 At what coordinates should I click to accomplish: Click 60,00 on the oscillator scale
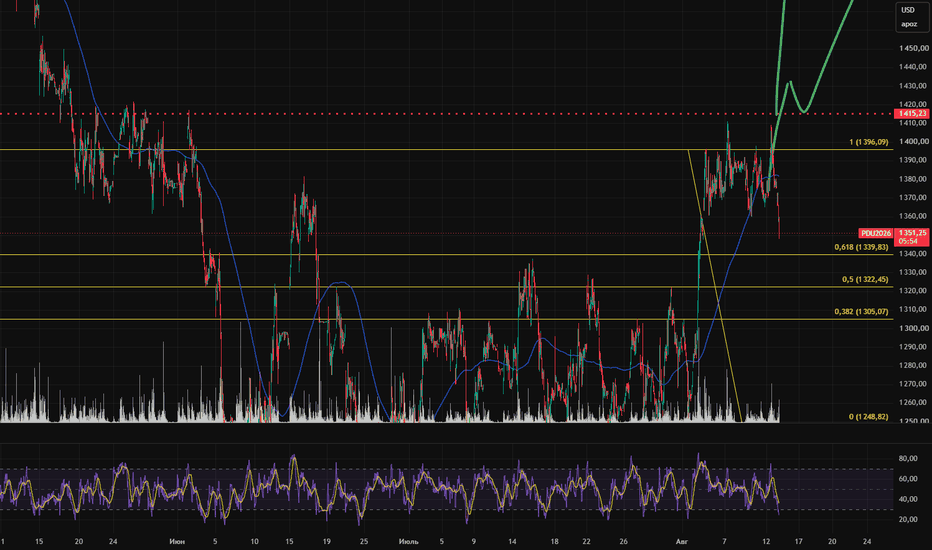[x=908, y=479]
